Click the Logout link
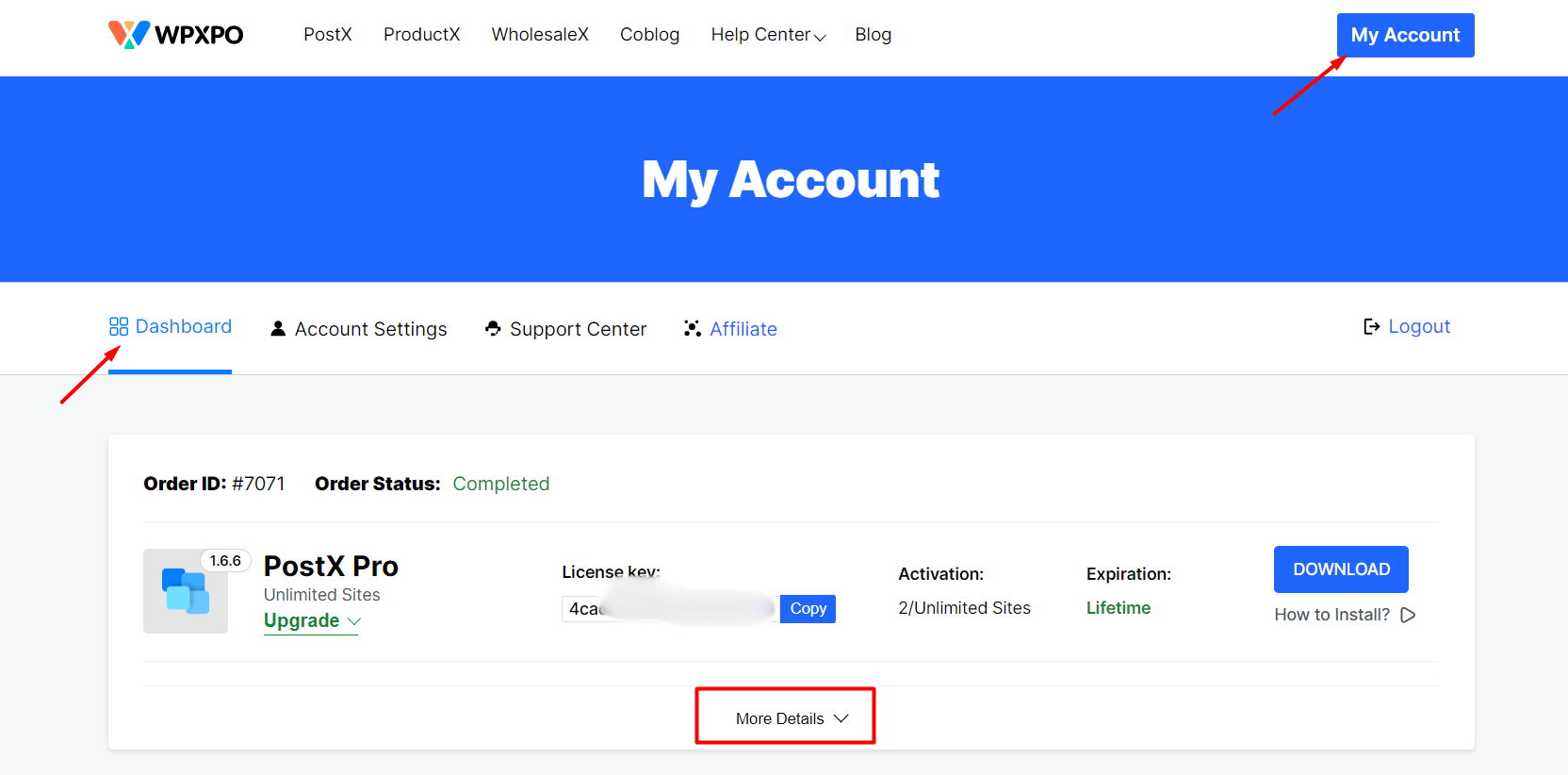The width and height of the screenshot is (1568, 775). (x=1407, y=326)
